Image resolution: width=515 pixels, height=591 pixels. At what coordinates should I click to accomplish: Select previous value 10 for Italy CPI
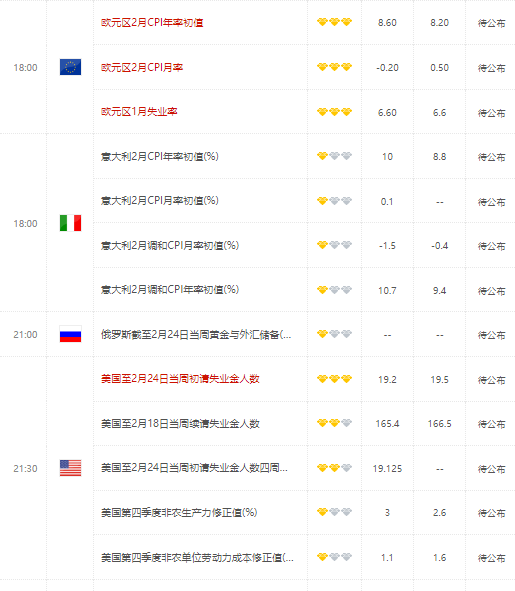coord(387,156)
